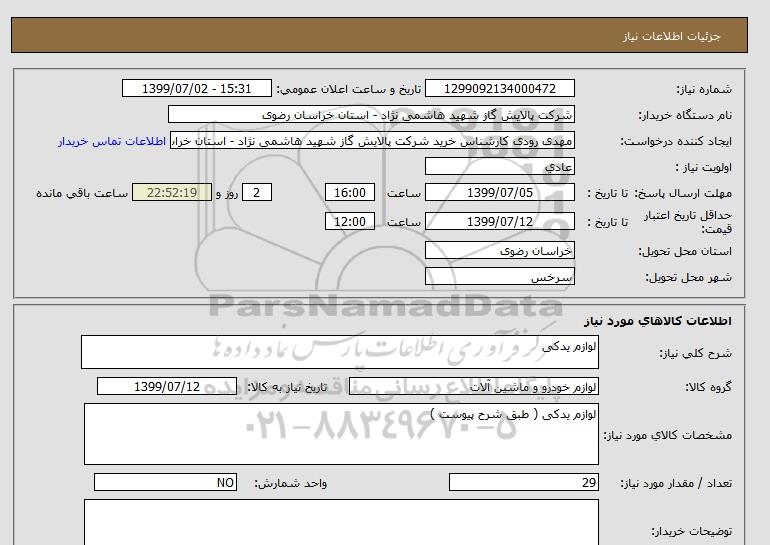Viewport: 770px width, 545px height.
Task: Click the label مشخصات کالای مورد نیاز
Action: (x=668, y=435)
